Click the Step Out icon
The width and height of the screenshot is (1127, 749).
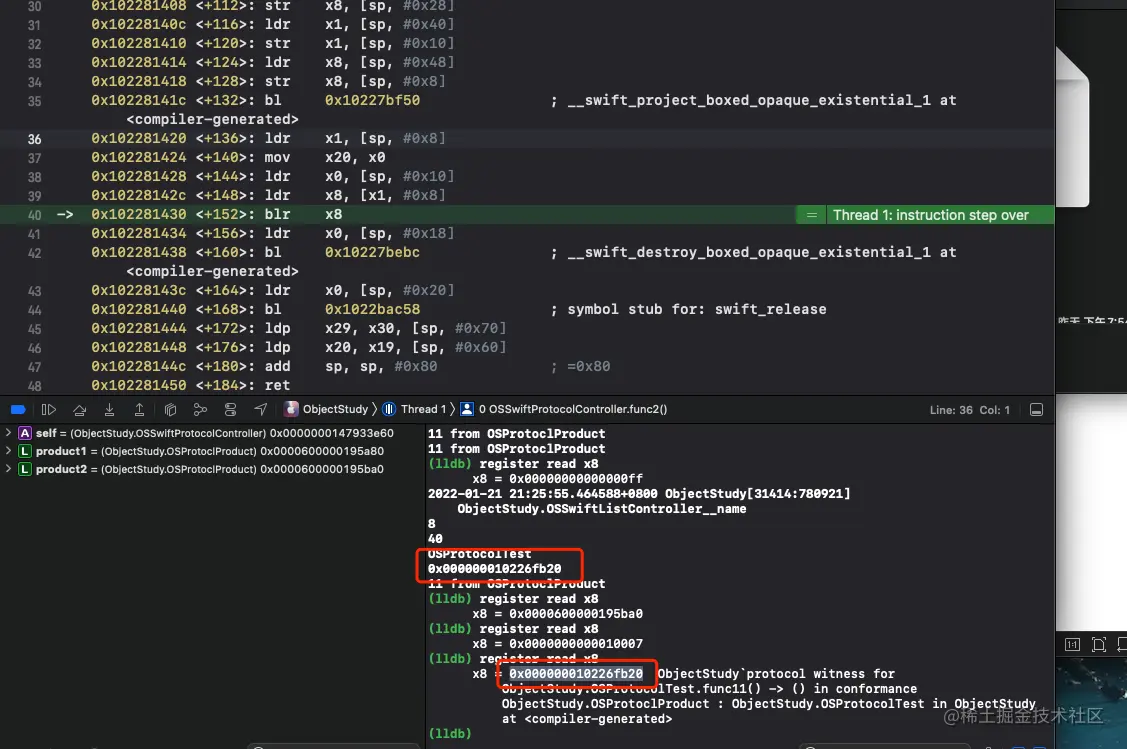[139, 410]
